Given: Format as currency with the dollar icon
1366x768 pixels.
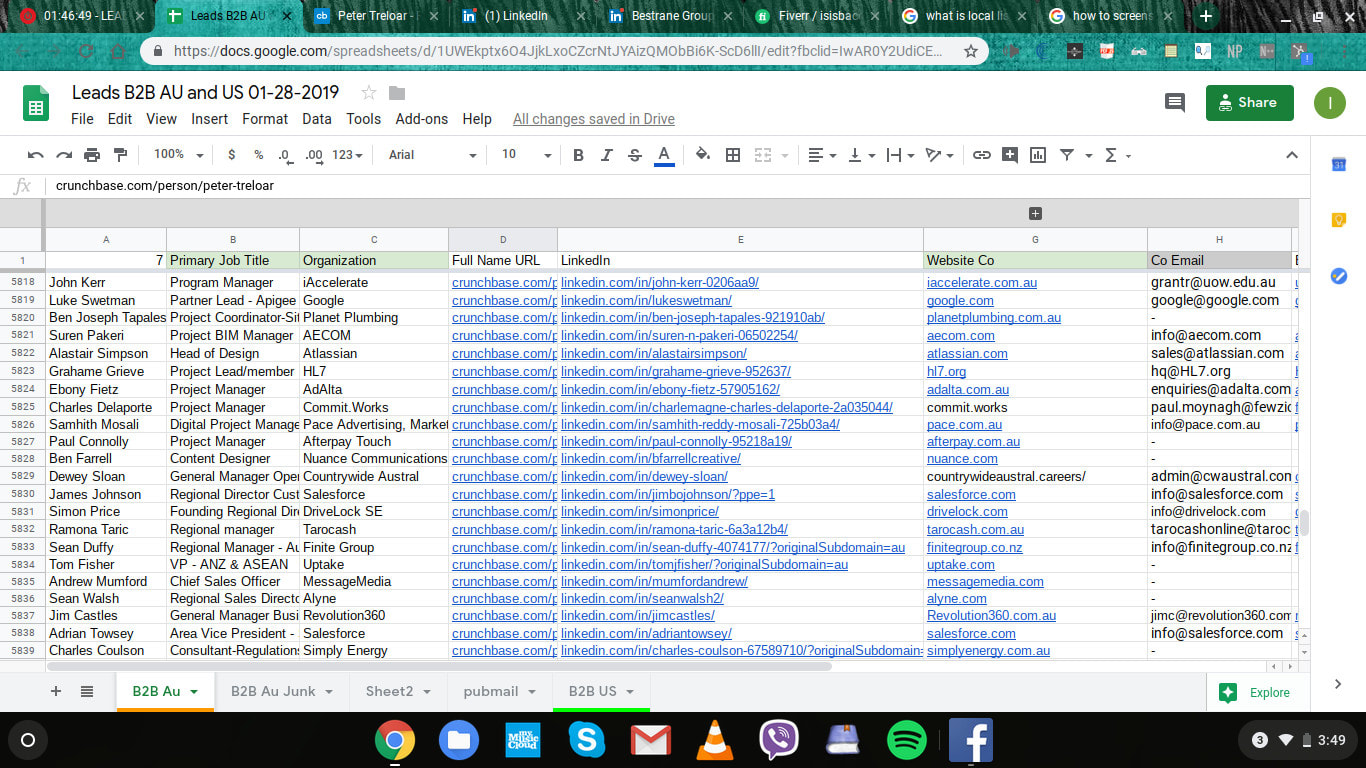Looking at the screenshot, I should tap(232, 155).
